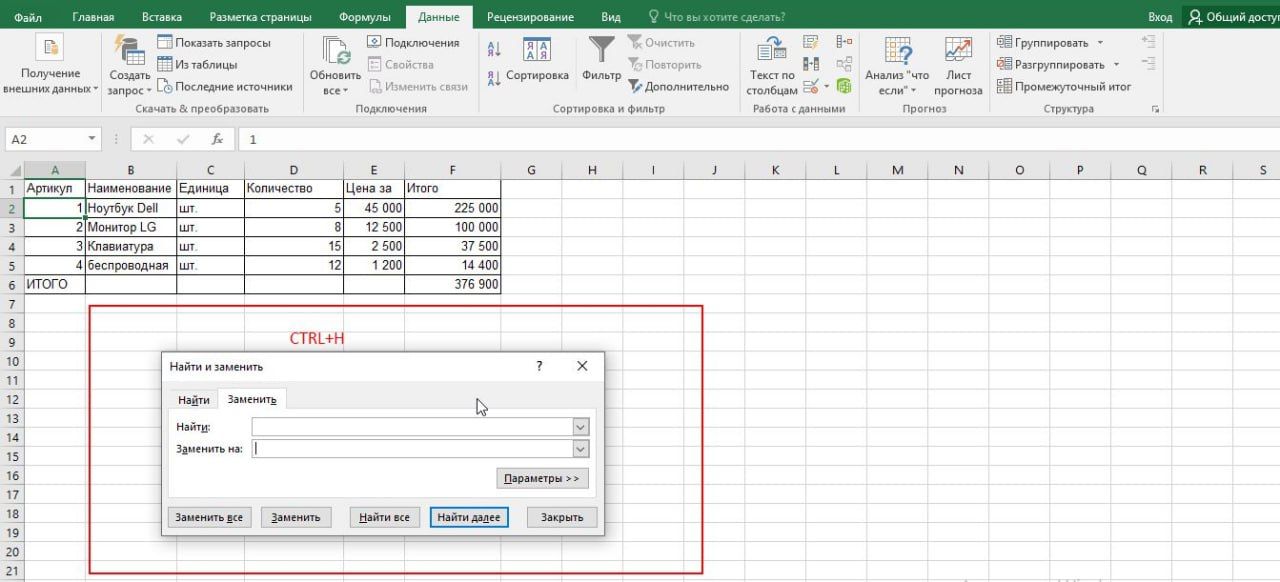
Task: Click Показать запросы in the ribbon
Action: 214,43
